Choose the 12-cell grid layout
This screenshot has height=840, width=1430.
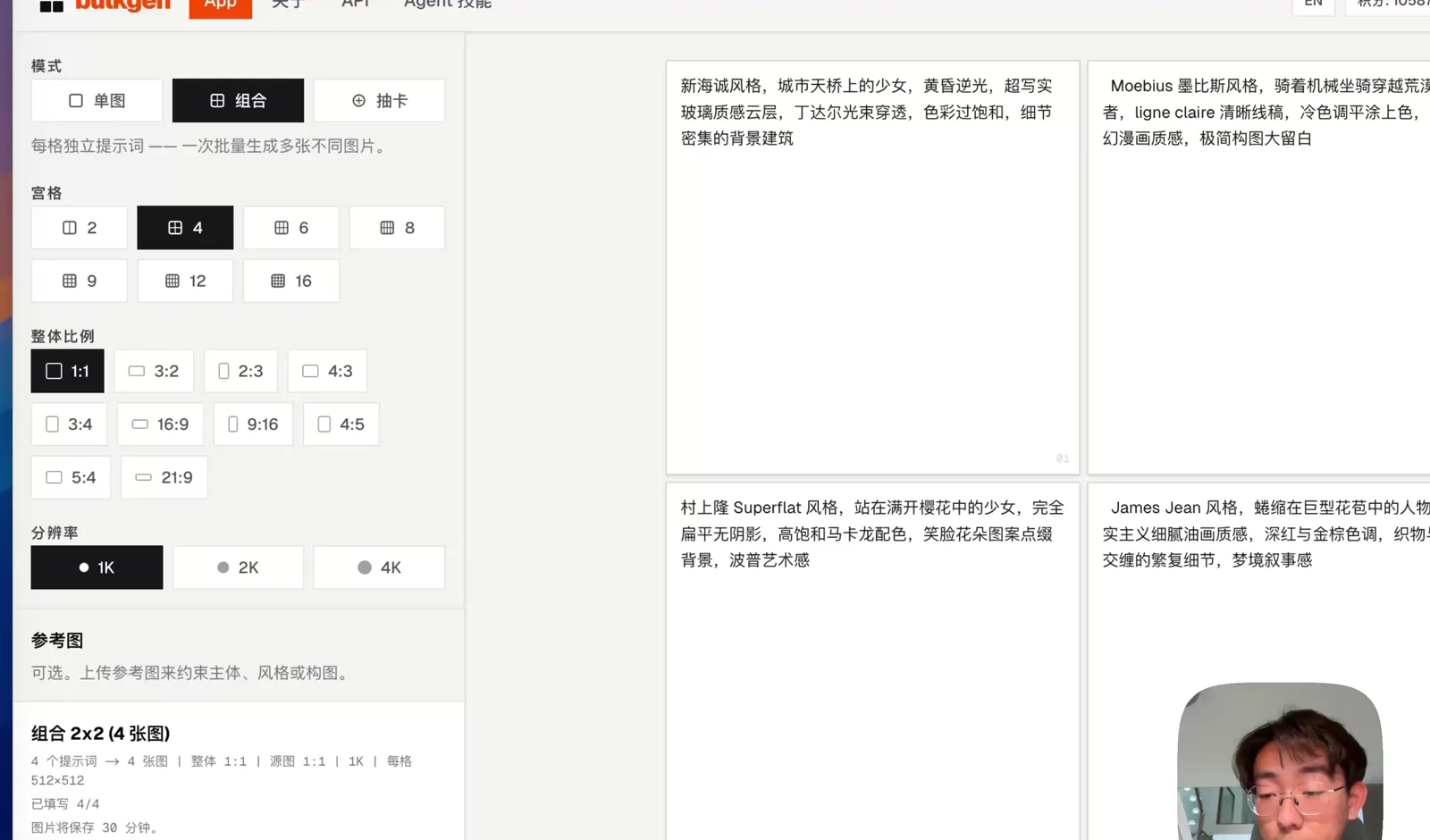click(185, 281)
